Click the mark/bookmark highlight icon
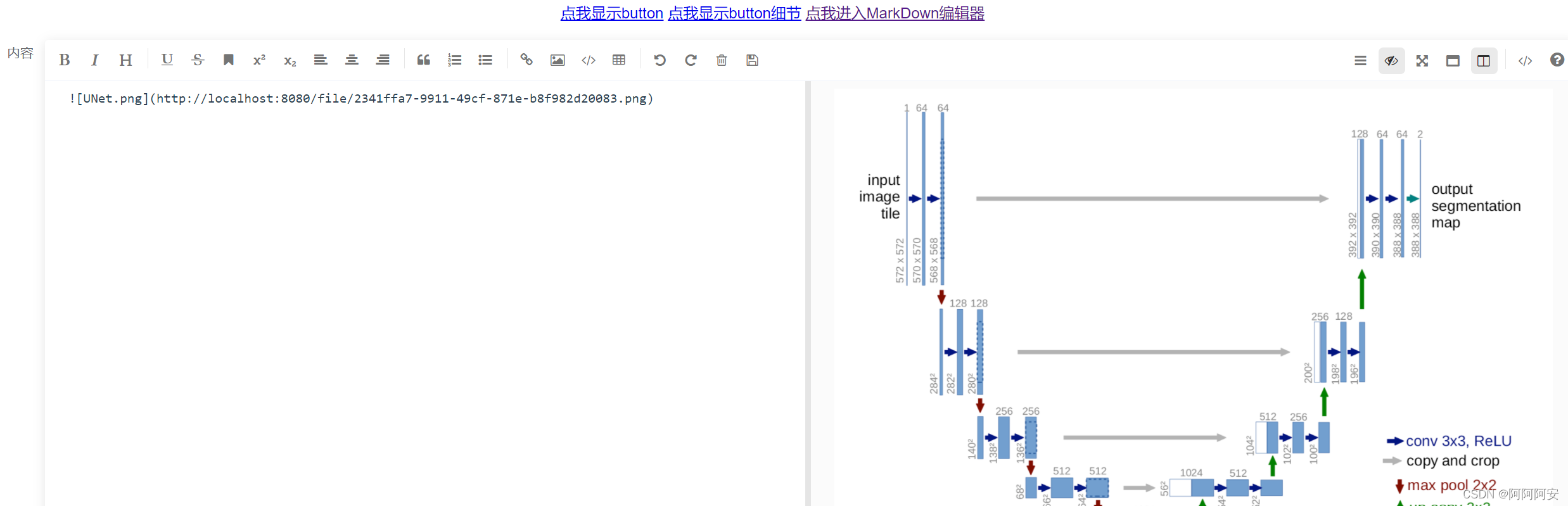The width and height of the screenshot is (1568, 506). [228, 60]
